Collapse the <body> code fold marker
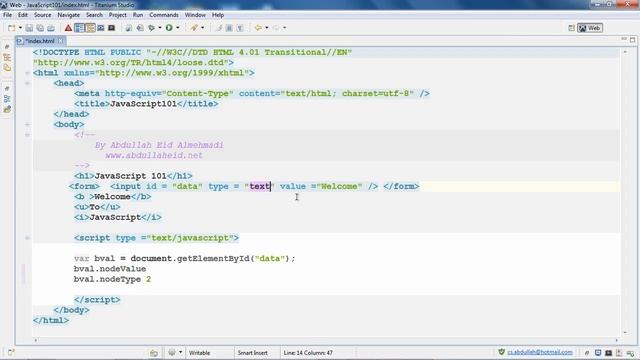The image size is (640, 360). tap(27, 124)
